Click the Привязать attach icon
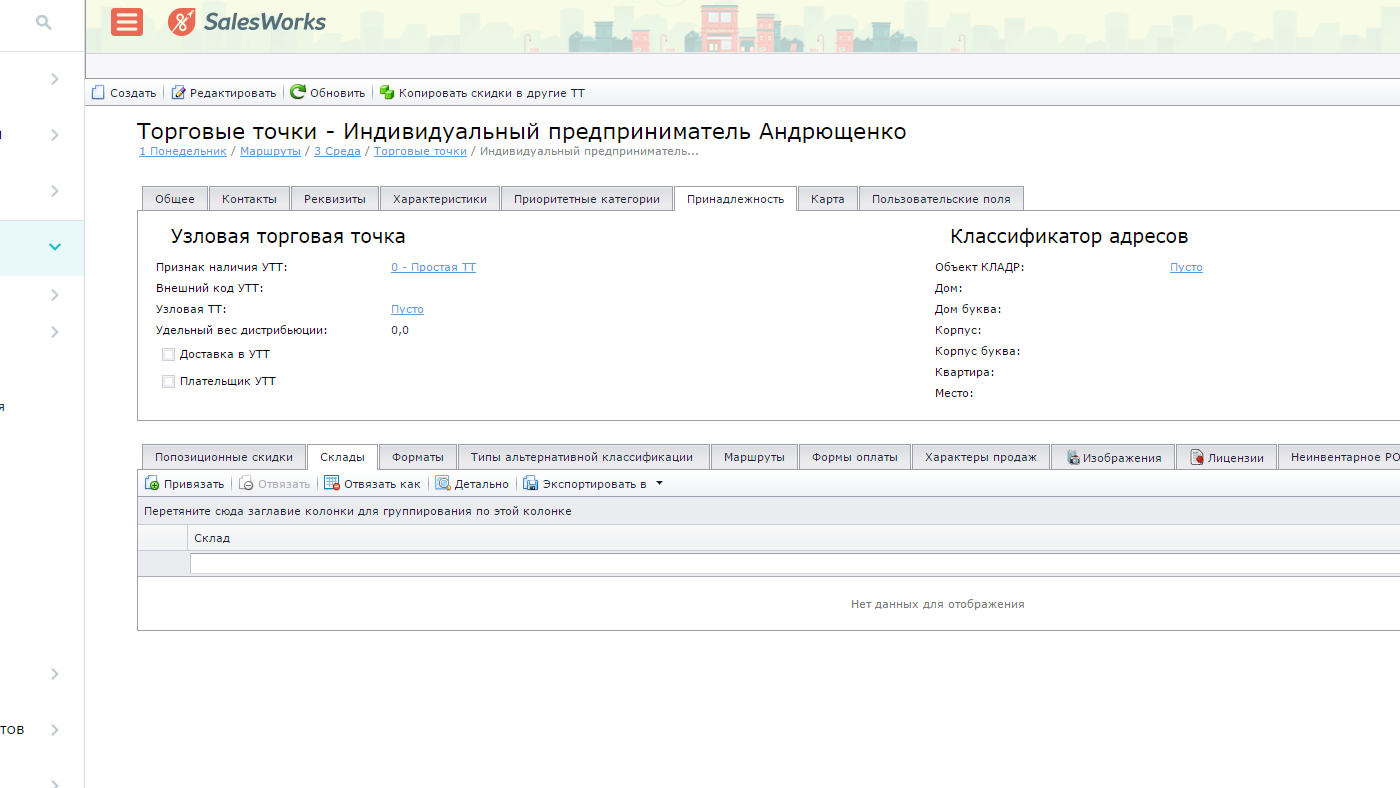The image size is (1400, 788). coord(152,484)
